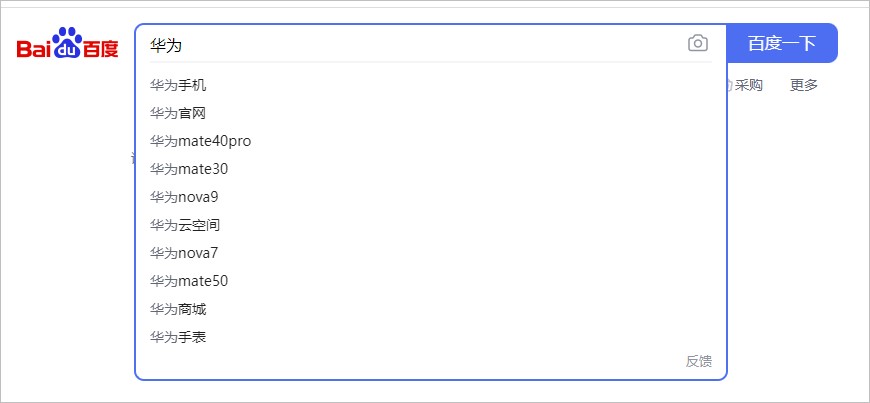Click the red 百度 characters in logo
The height and width of the screenshot is (403, 870).
pyautogui.click(x=100, y=48)
